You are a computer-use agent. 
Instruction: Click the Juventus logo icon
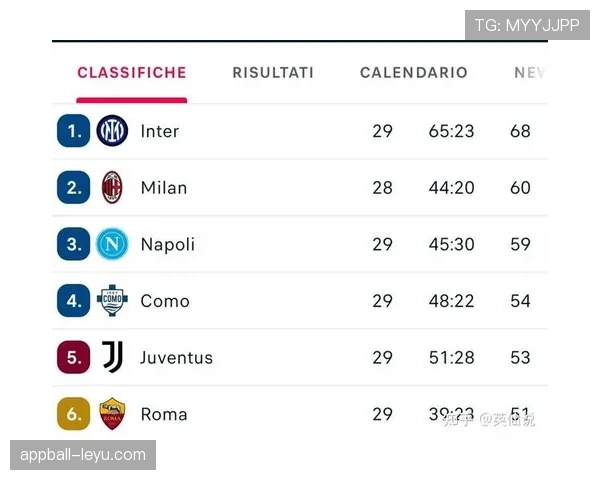pyautogui.click(x=112, y=357)
